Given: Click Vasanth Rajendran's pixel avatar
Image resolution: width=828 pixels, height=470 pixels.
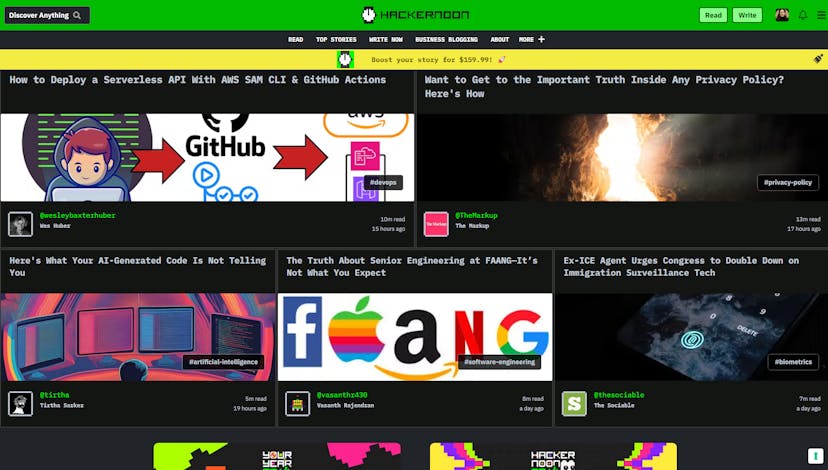Looking at the screenshot, I should [297, 403].
